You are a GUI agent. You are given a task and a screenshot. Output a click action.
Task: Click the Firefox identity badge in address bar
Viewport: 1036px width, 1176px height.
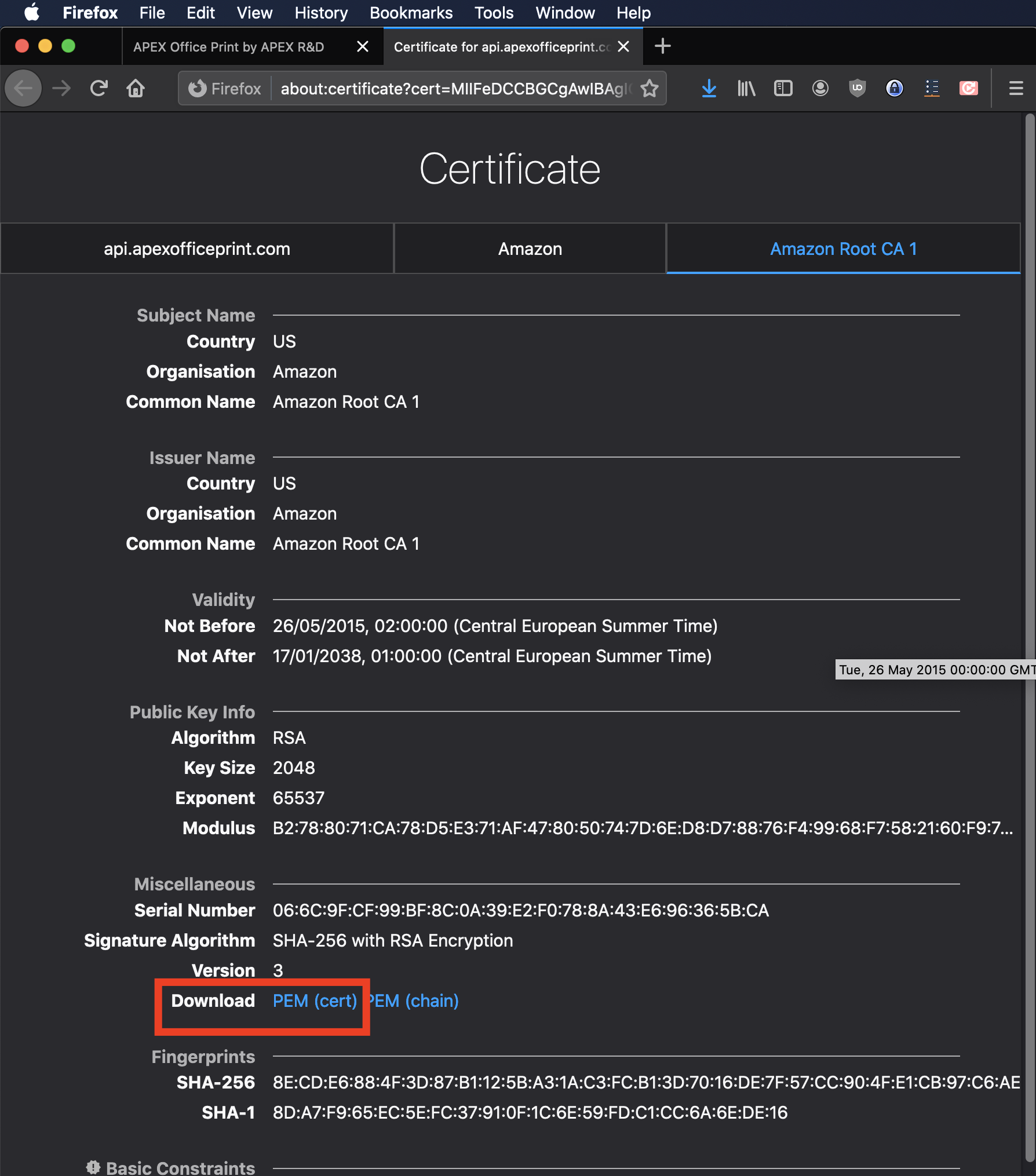pyautogui.click(x=225, y=89)
